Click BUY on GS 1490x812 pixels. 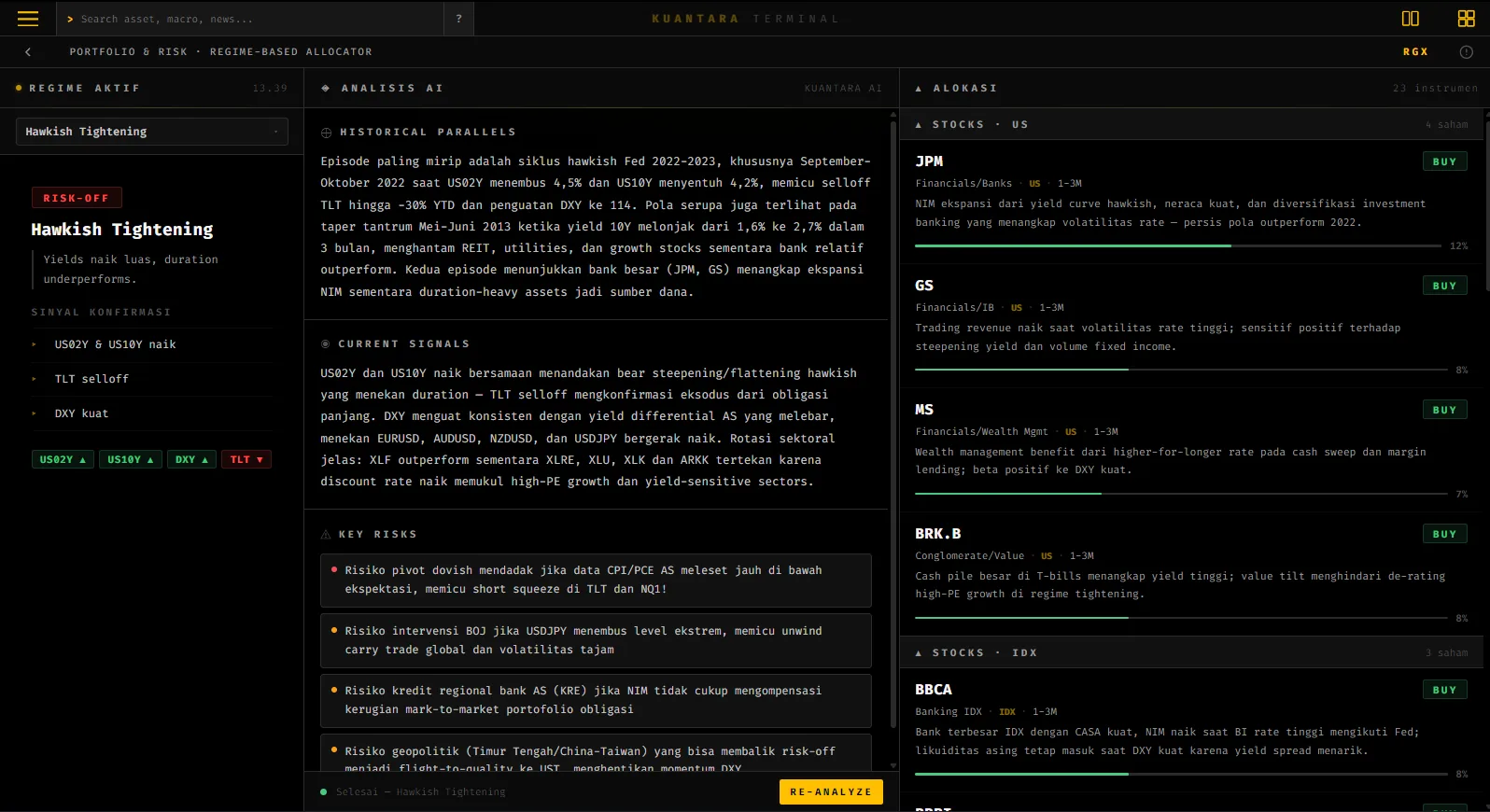coord(1444,286)
